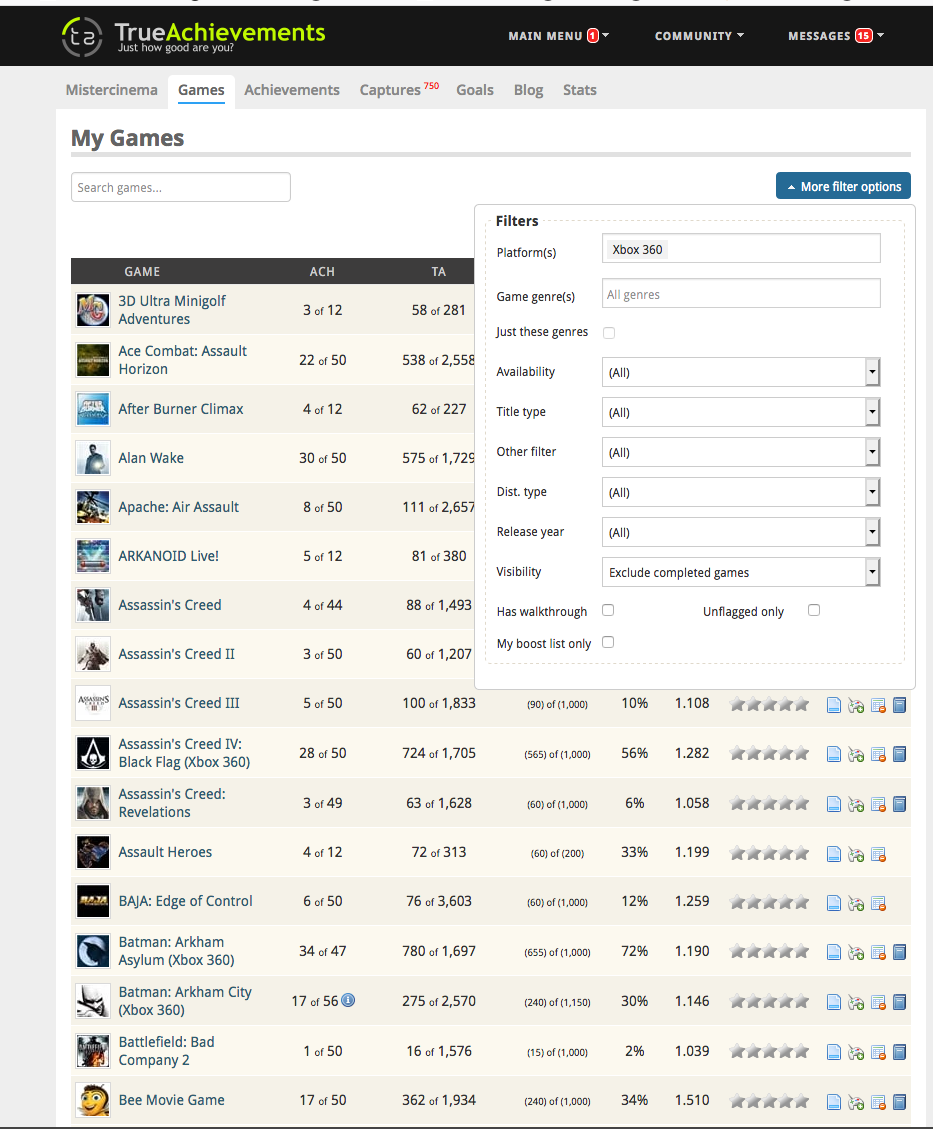Click the TrueAchievements logo icon
This screenshot has width=933, height=1133.
(x=82, y=36)
